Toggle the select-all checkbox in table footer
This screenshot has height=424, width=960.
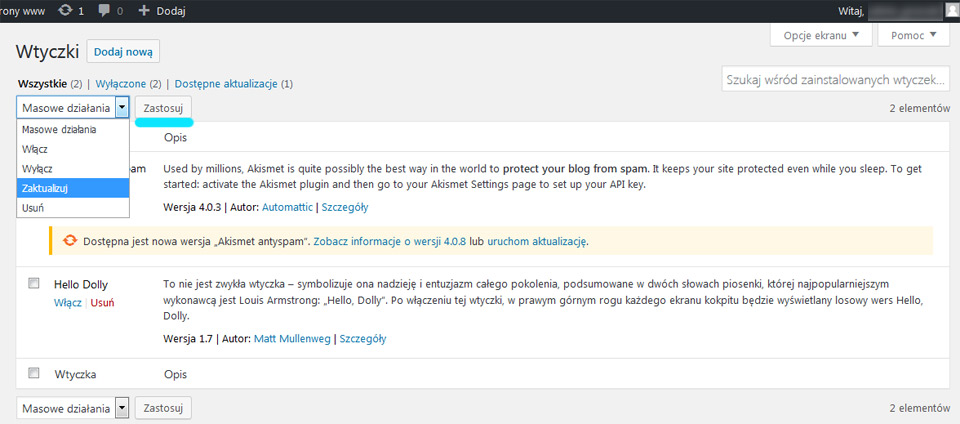tap(34, 372)
